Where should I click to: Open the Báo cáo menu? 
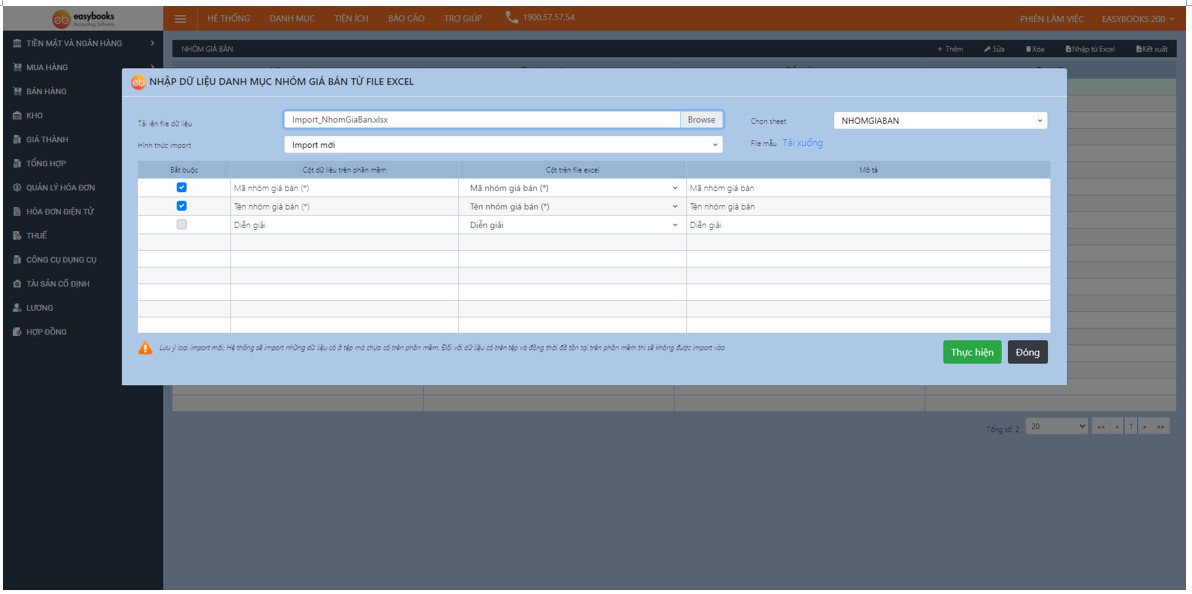pos(406,18)
